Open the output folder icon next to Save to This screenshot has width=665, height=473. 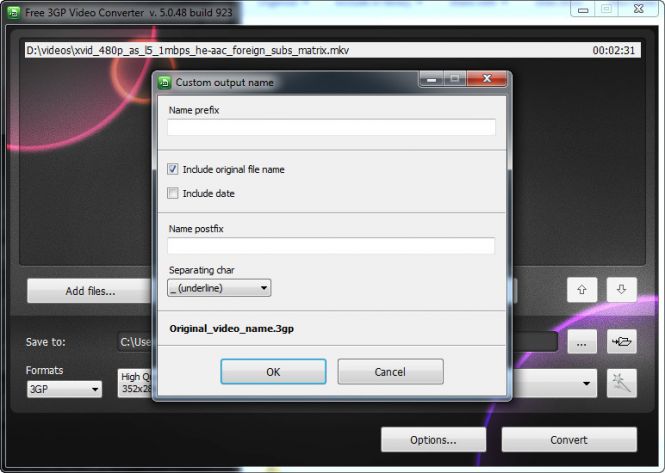(621, 342)
